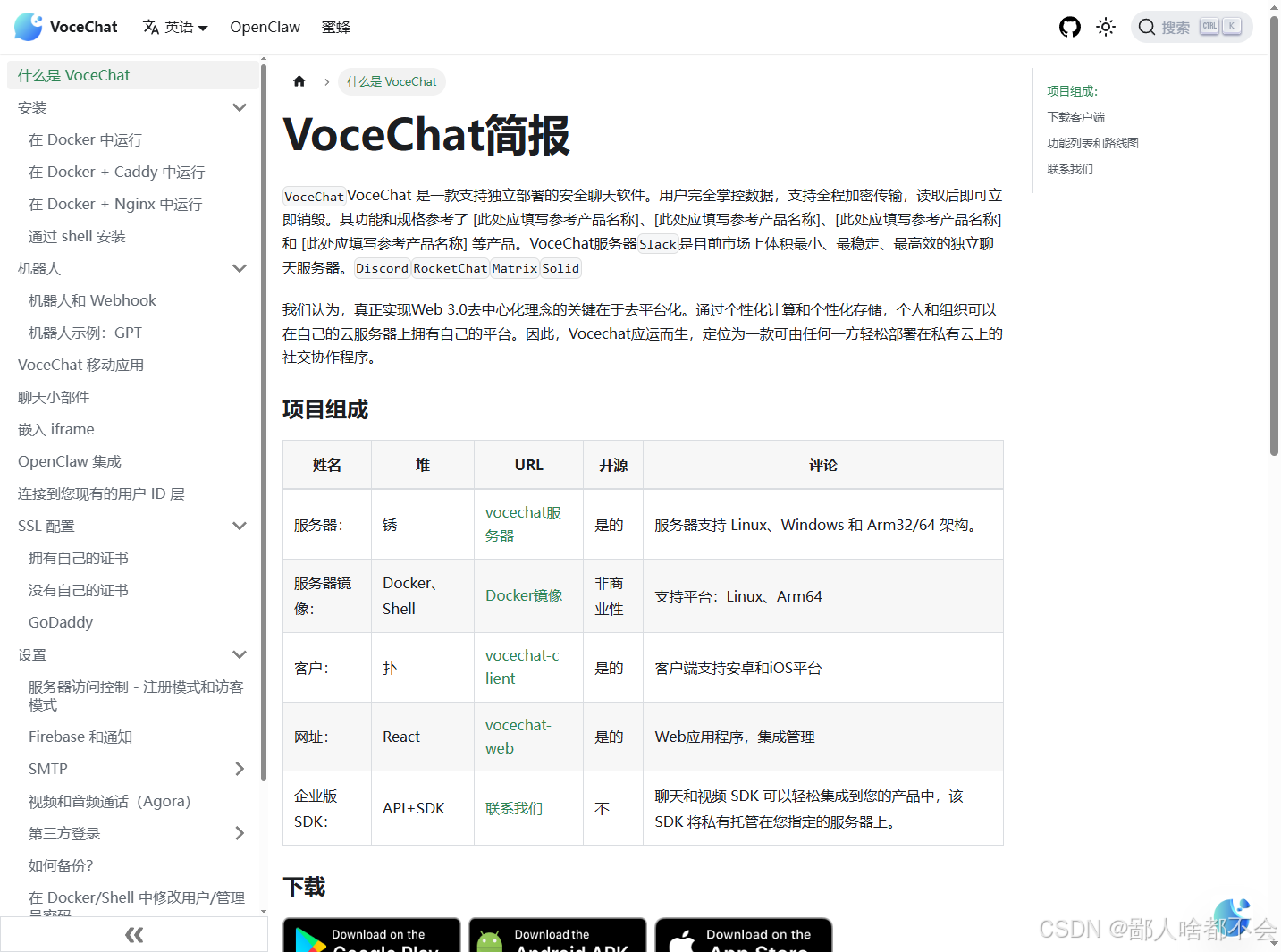
Task: Open 如何备份？ page
Action: click(61, 865)
